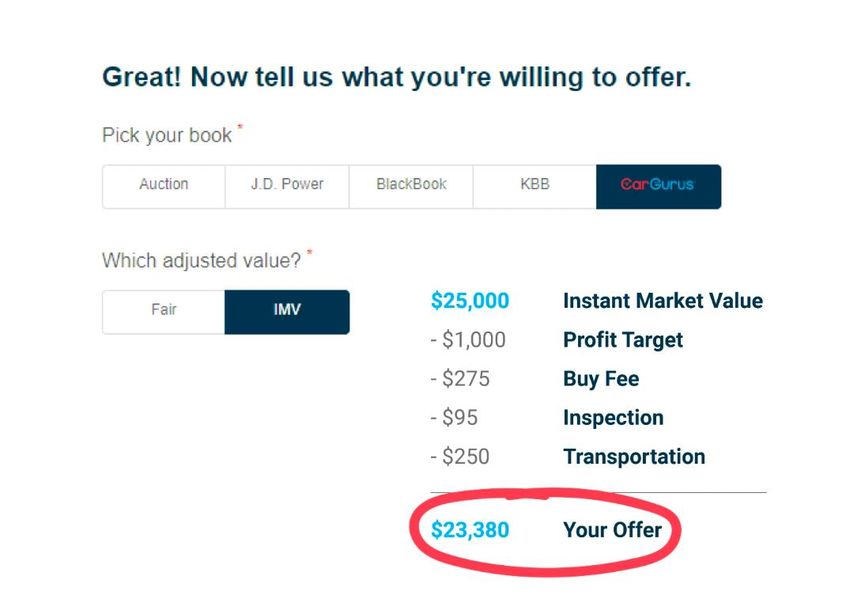850x599 pixels.
Task: Click the $25,000 Instant Market Value amount
Action: point(470,300)
